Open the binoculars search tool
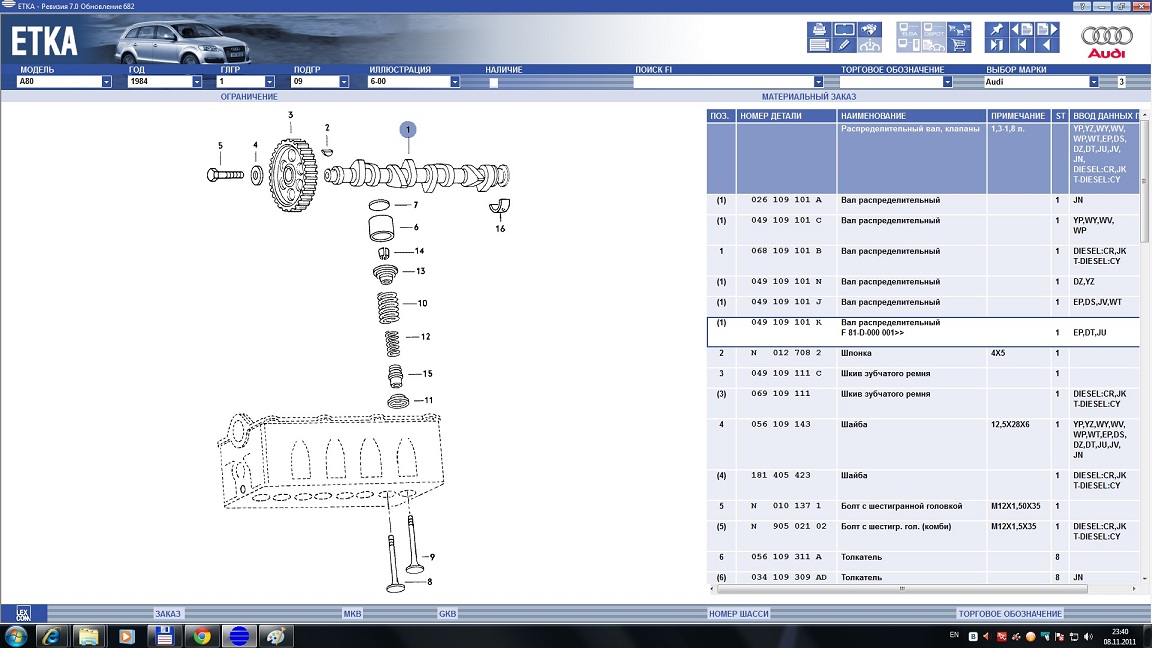Viewport: 1152px width, 648px height. point(870,29)
